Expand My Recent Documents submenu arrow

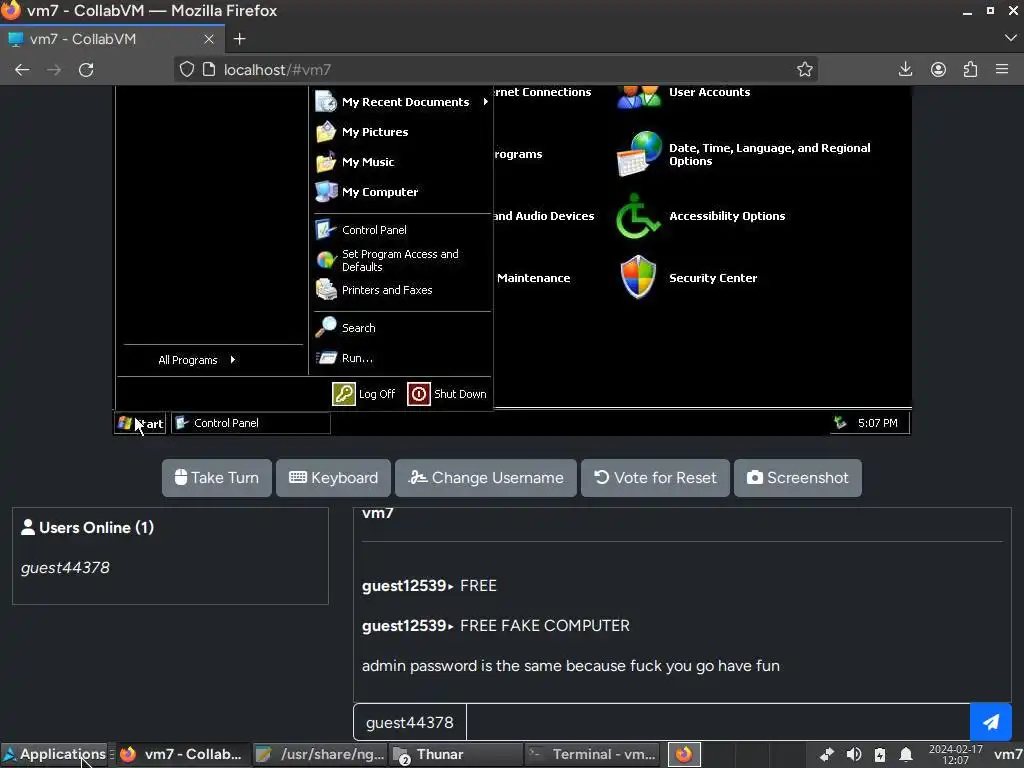tap(485, 102)
